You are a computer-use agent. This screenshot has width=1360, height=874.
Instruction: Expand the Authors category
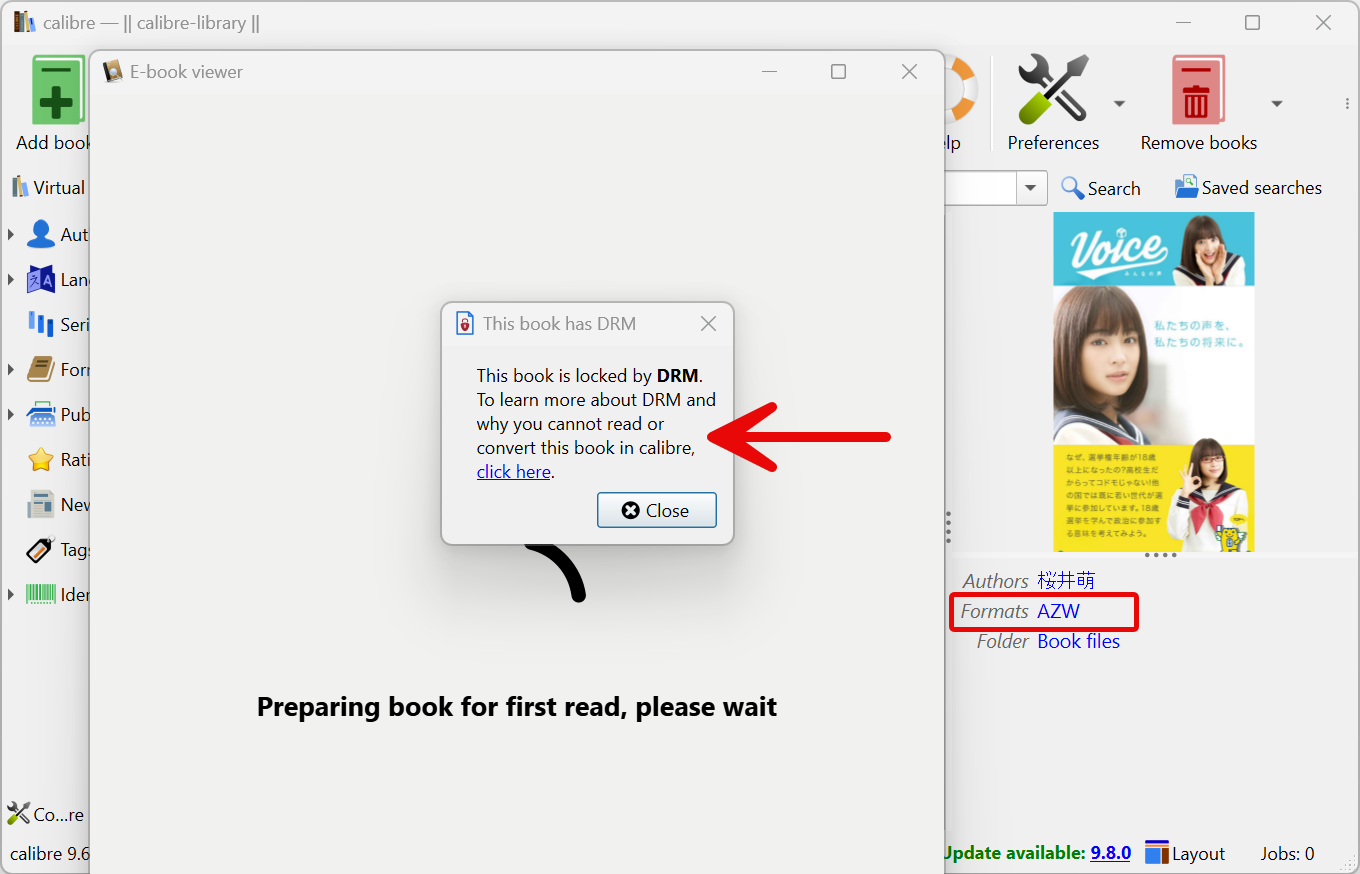[x=11, y=234]
